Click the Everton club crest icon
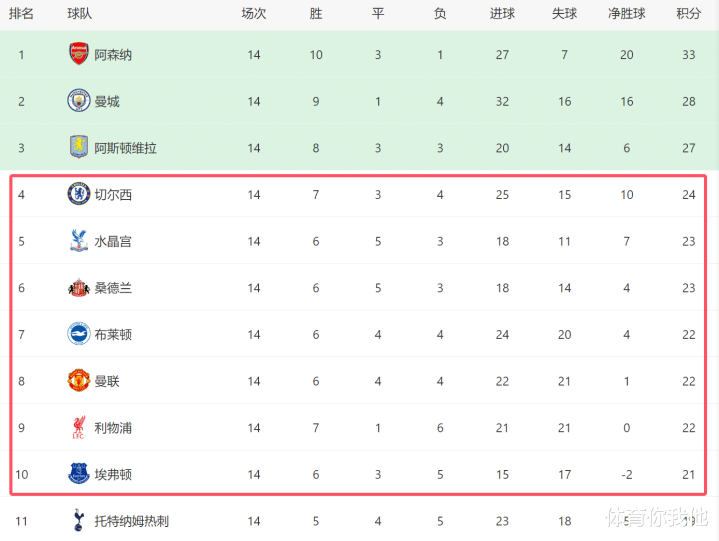 click(78, 474)
